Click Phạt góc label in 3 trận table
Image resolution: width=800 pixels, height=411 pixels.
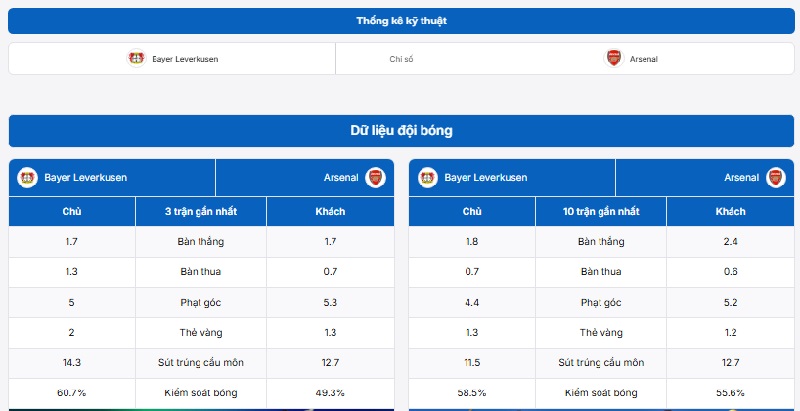pyautogui.click(x=201, y=302)
